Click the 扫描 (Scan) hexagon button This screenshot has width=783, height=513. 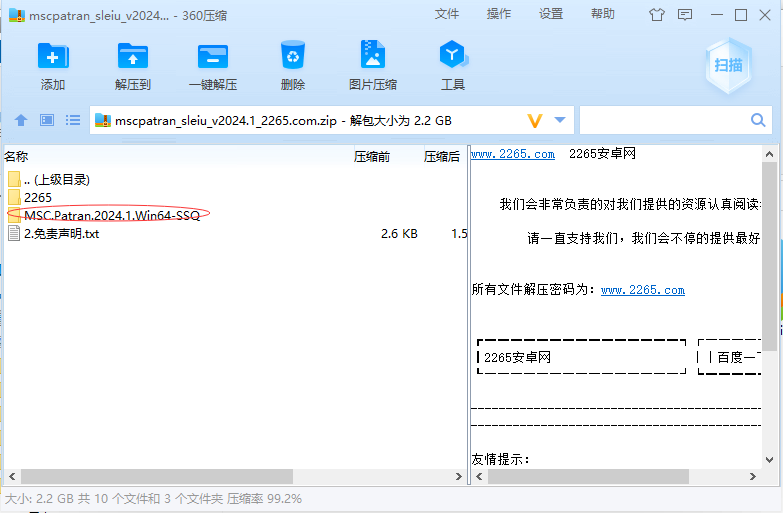point(728,65)
